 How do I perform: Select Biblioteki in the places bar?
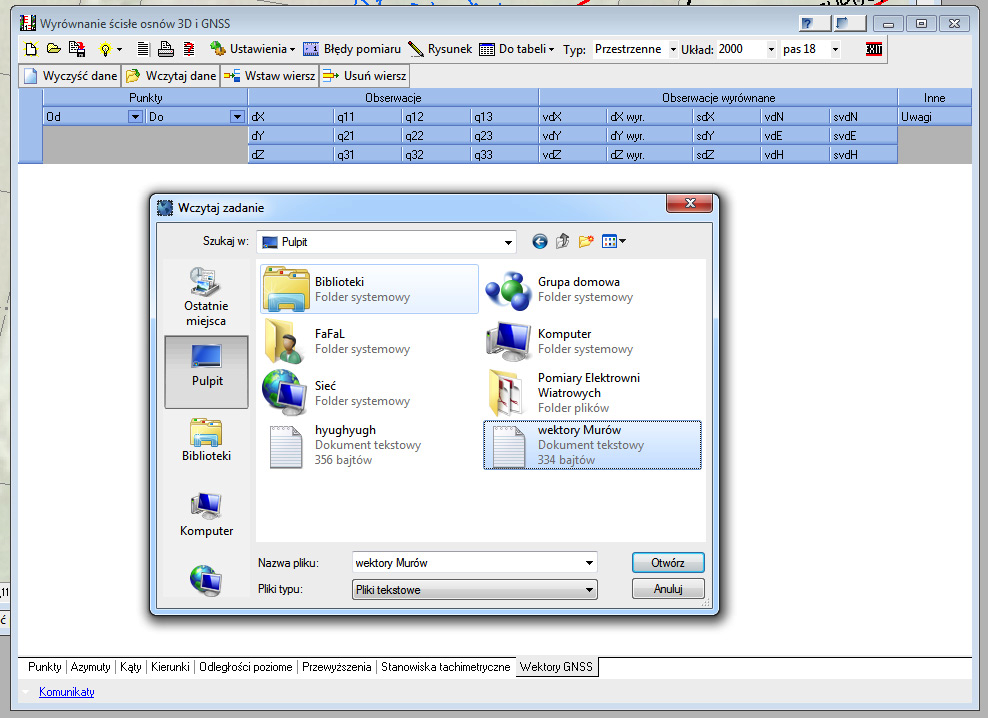206,441
